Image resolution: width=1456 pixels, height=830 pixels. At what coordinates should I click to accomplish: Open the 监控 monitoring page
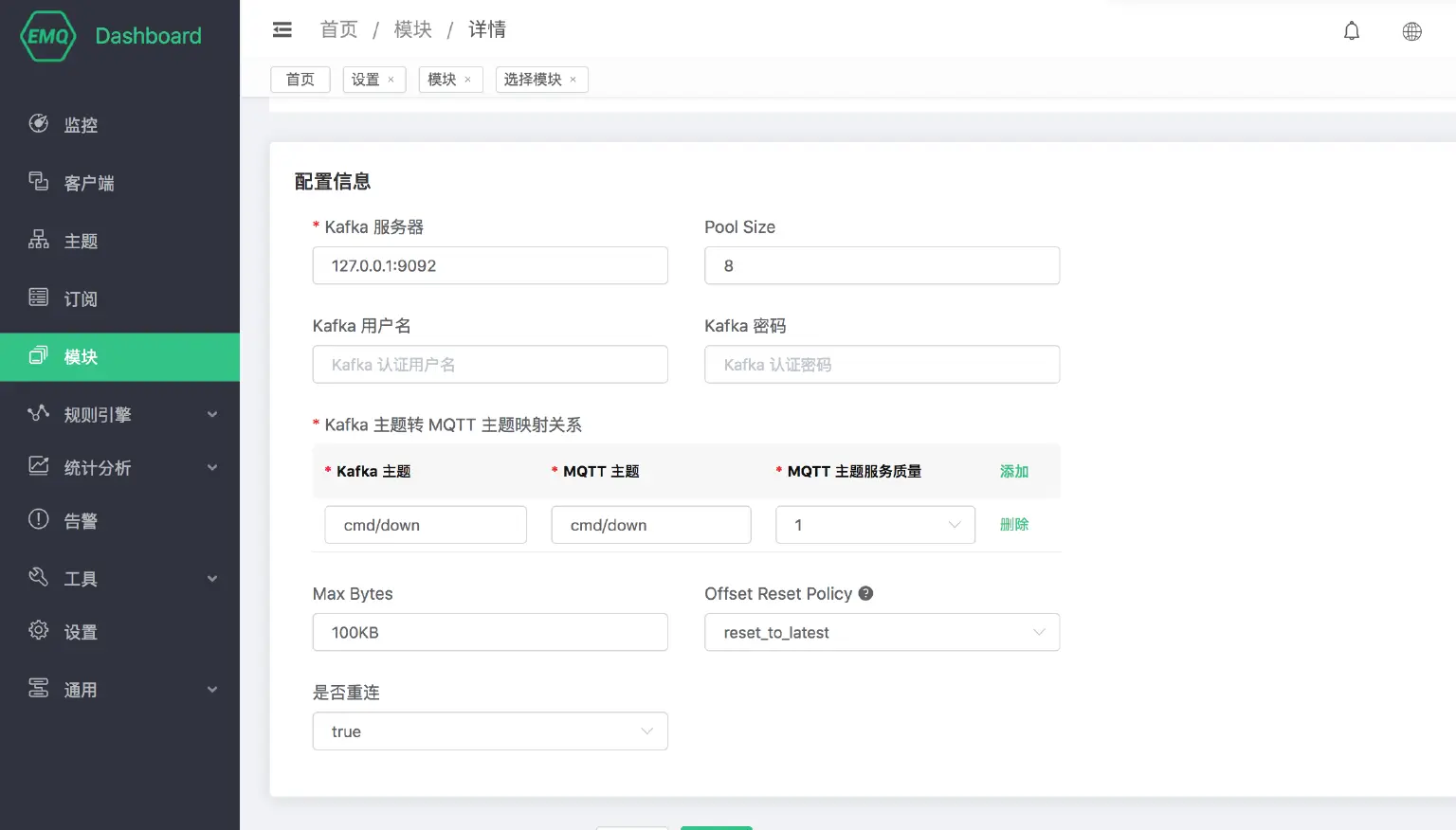81,124
